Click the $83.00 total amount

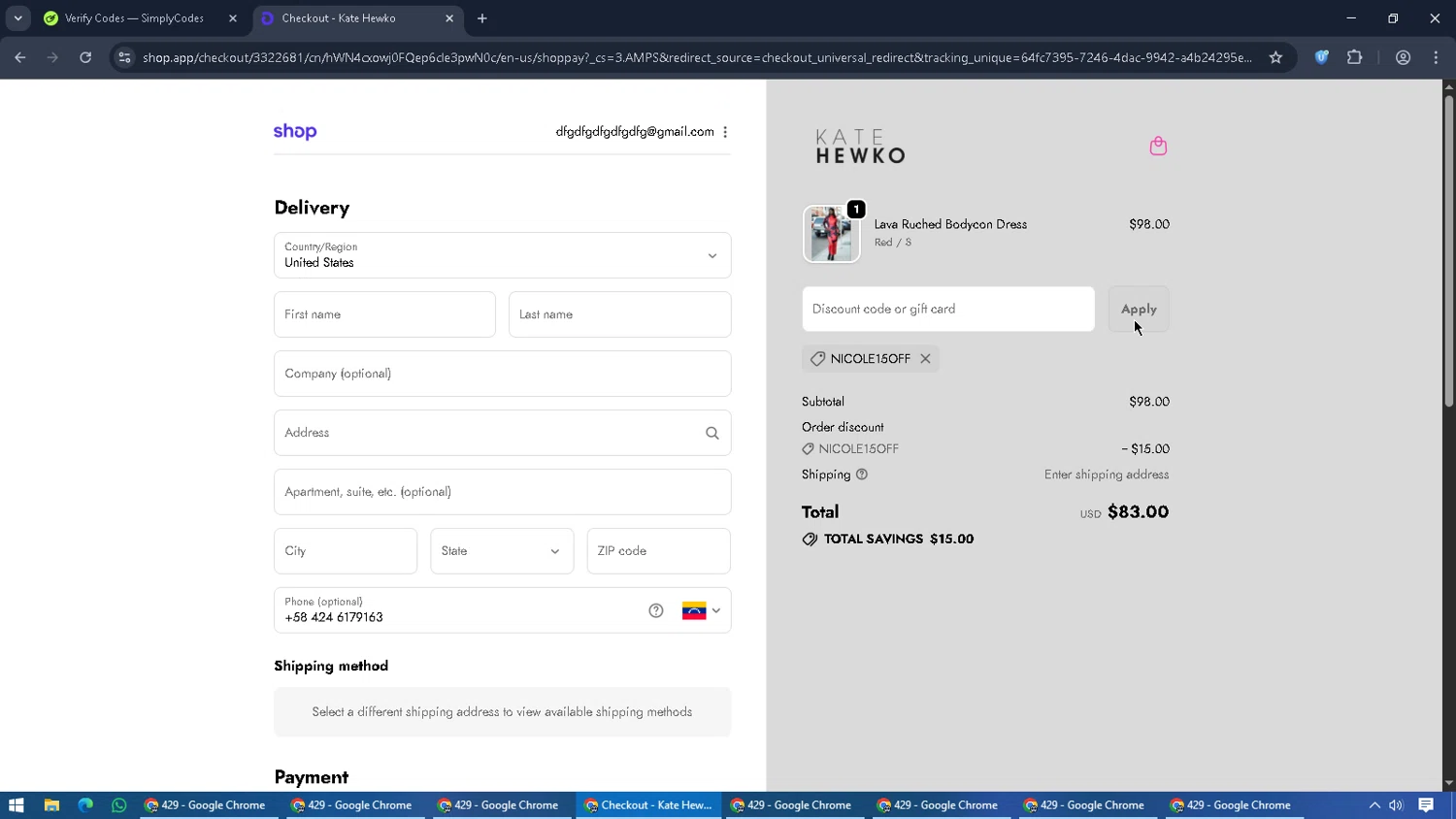click(x=1138, y=512)
